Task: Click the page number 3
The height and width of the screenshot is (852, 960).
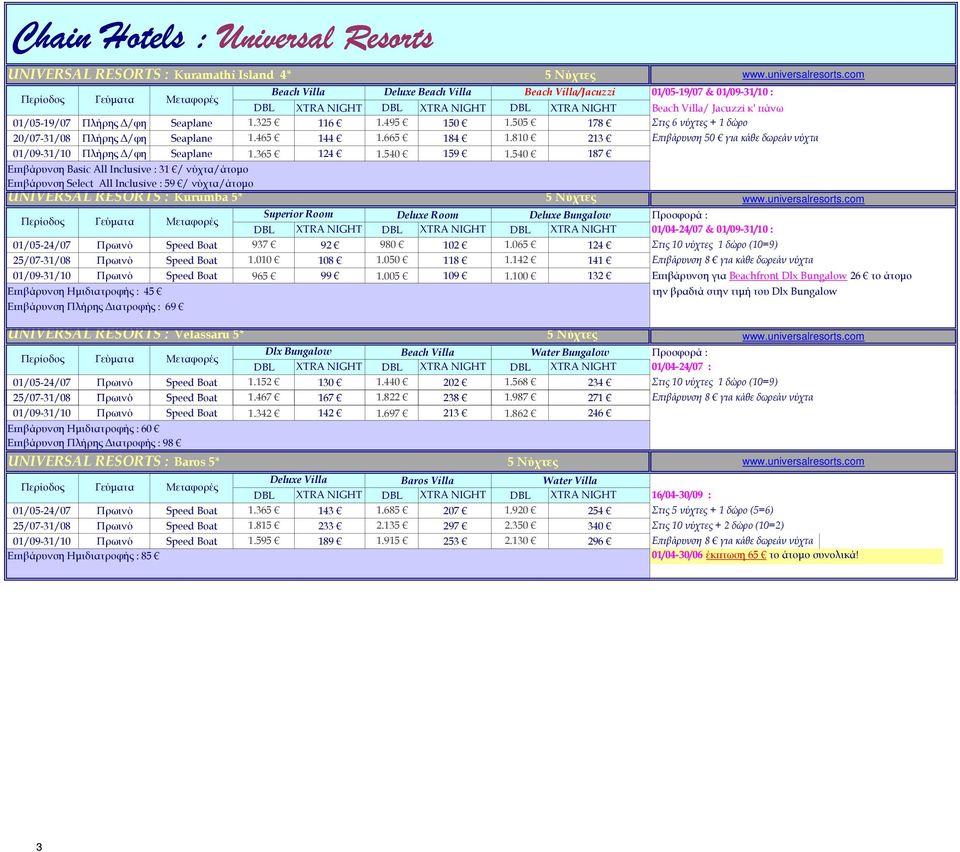Action: [39, 846]
